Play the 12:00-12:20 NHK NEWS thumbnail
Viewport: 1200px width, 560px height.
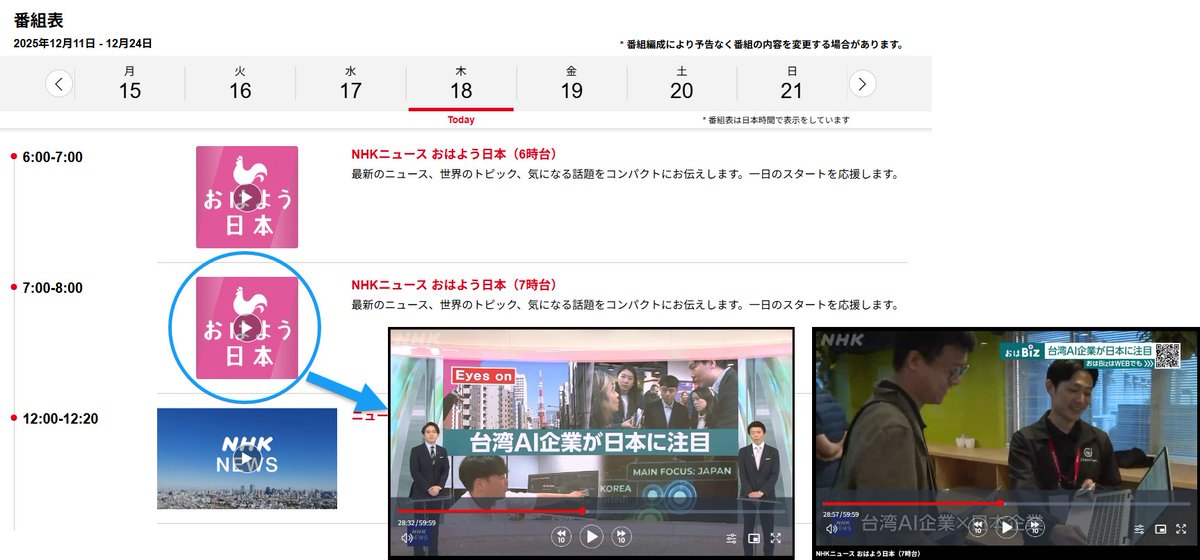(x=247, y=458)
